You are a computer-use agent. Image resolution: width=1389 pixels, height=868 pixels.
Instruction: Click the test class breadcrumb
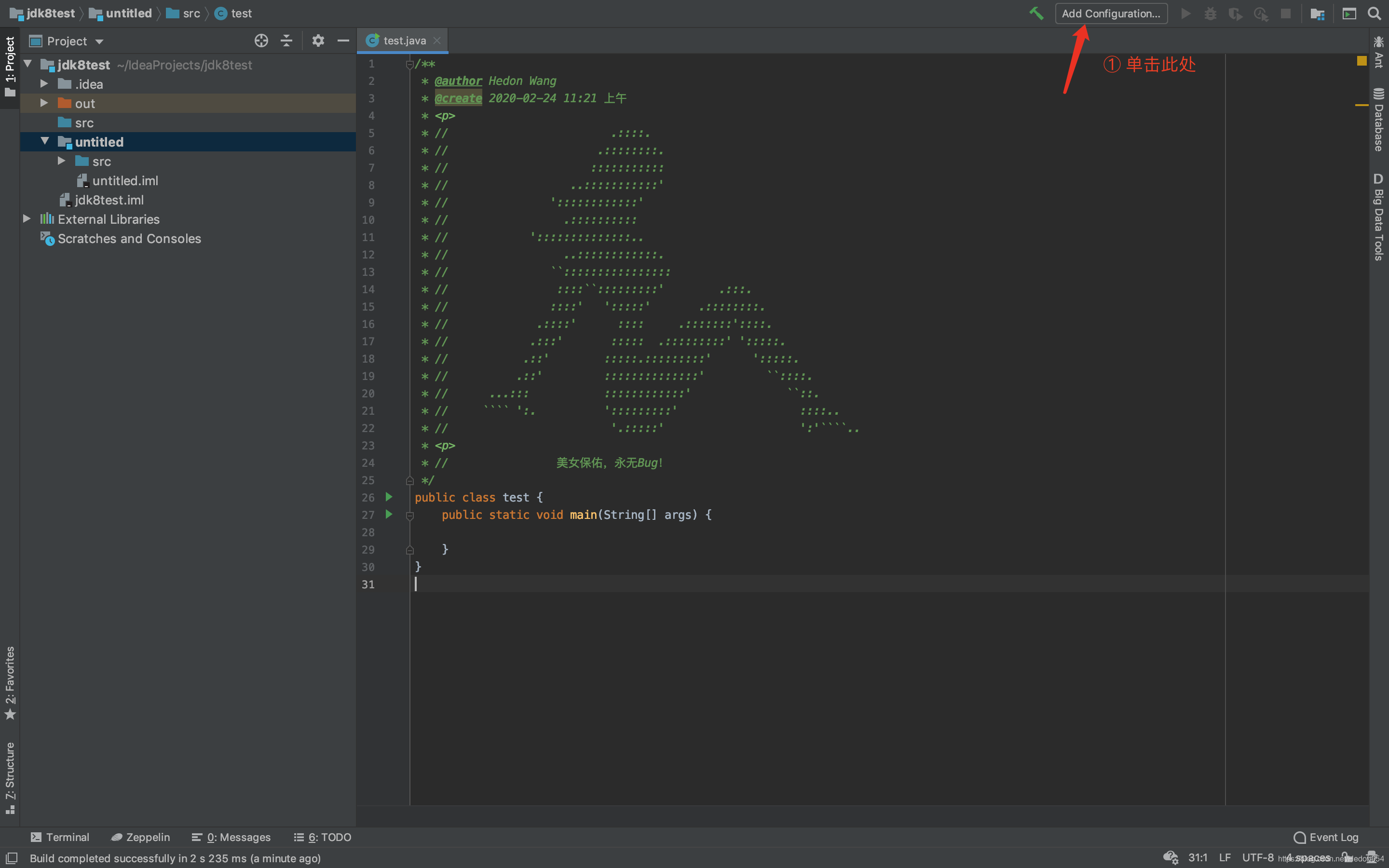tap(233, 13)
